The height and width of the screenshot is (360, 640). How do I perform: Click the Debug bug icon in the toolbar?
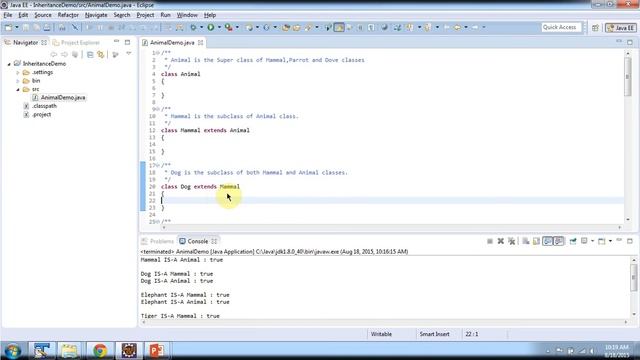pos(193,27)
